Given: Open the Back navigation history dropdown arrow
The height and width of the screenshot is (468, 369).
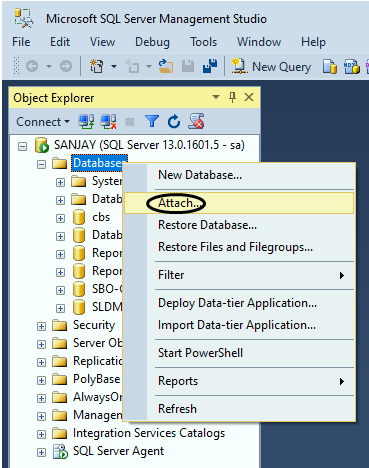Looking at the screenshot, I should coord(49,66).
